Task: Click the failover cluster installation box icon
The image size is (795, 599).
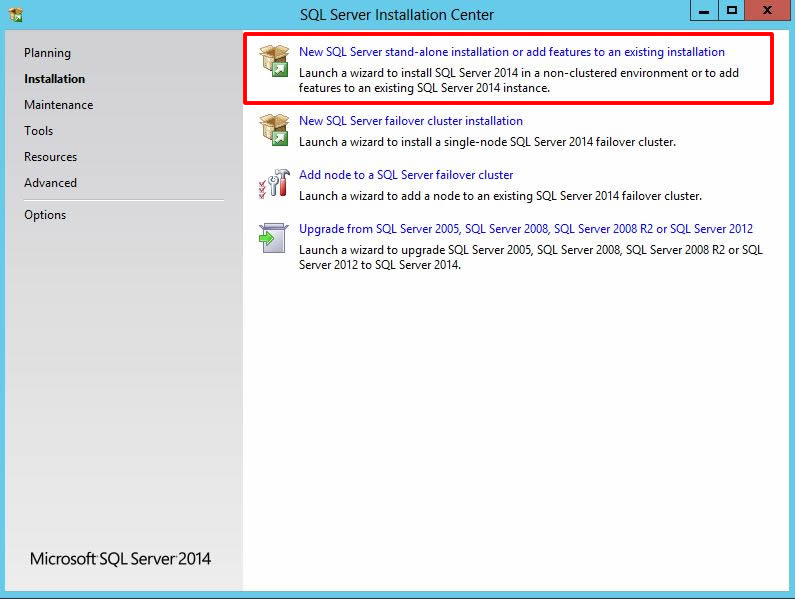Action: click(x=273, y=128)
